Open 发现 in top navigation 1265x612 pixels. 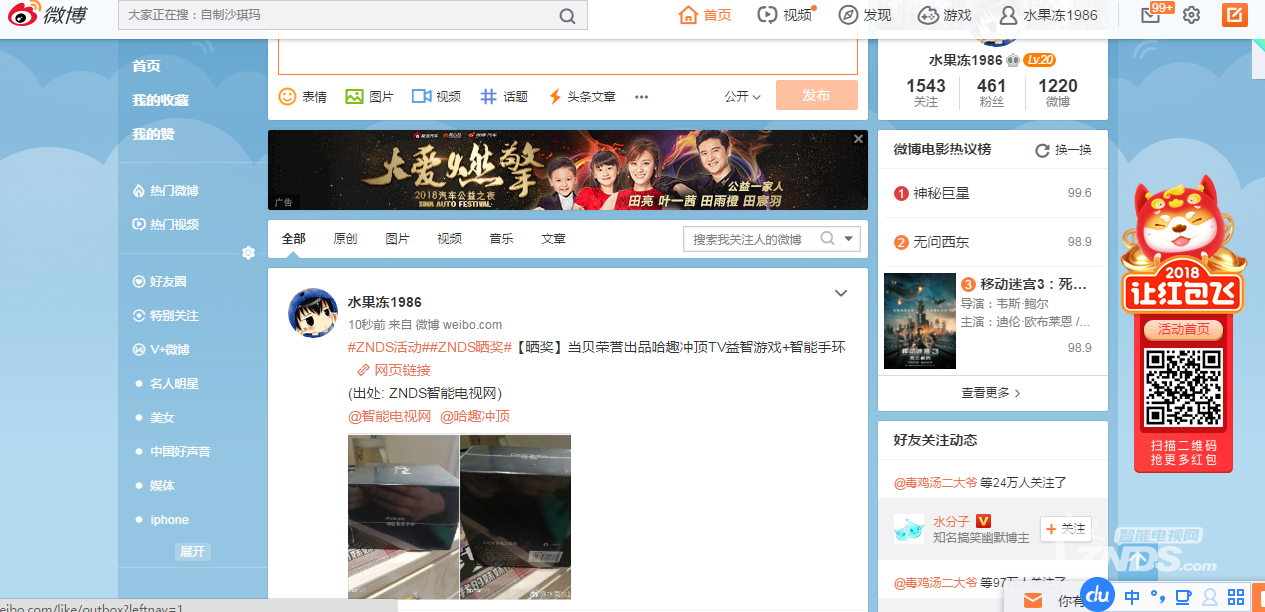(x=865, y=15)
